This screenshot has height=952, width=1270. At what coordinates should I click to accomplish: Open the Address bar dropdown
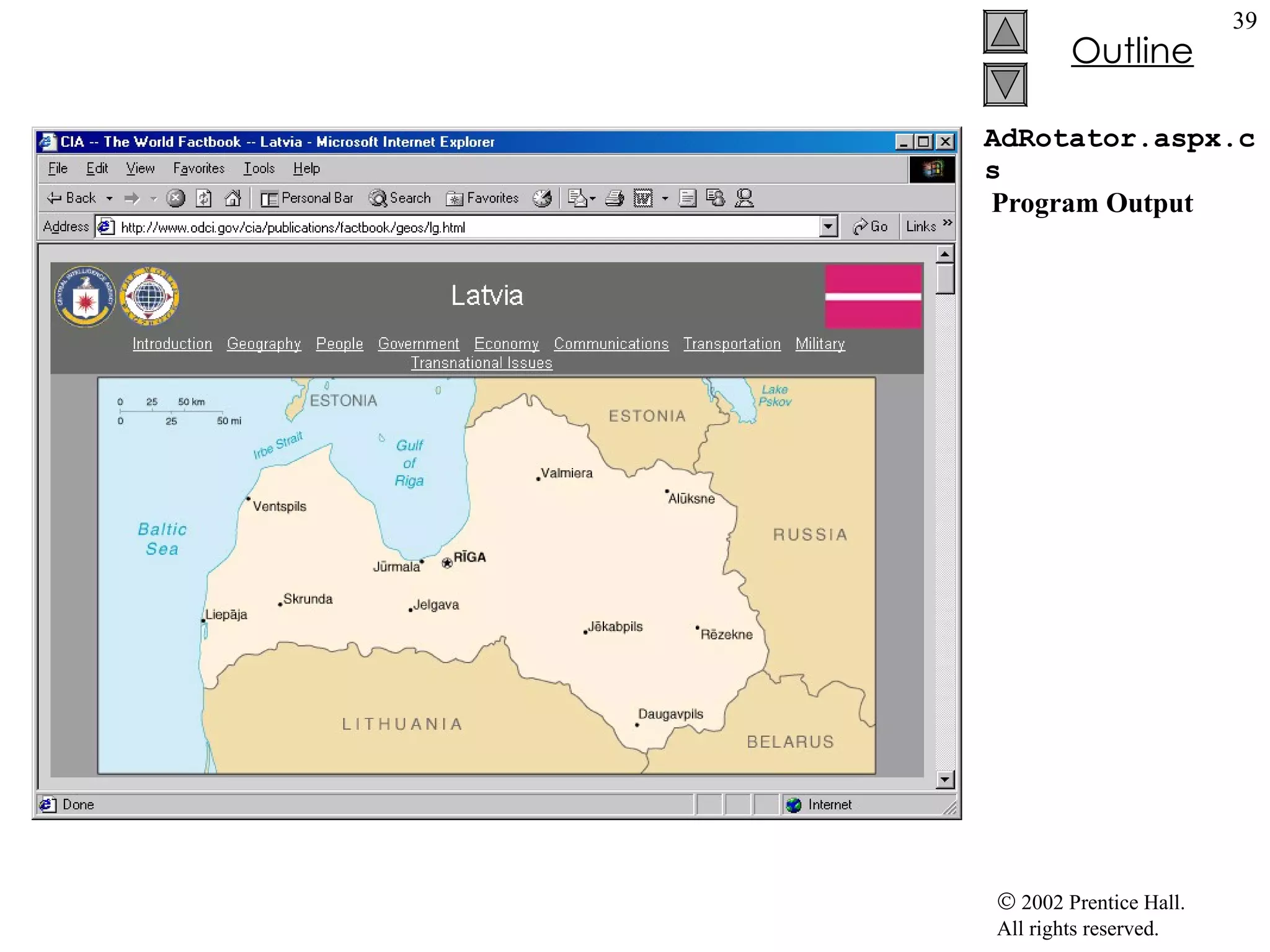coord(828,227)
